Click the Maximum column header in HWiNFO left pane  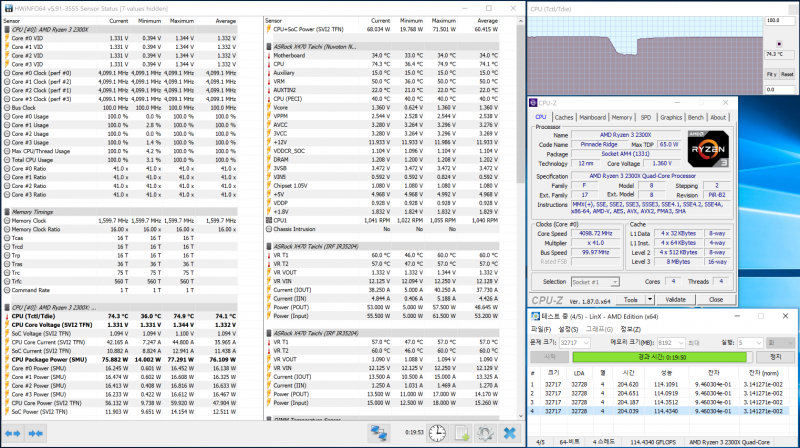(x=182, y=21)
